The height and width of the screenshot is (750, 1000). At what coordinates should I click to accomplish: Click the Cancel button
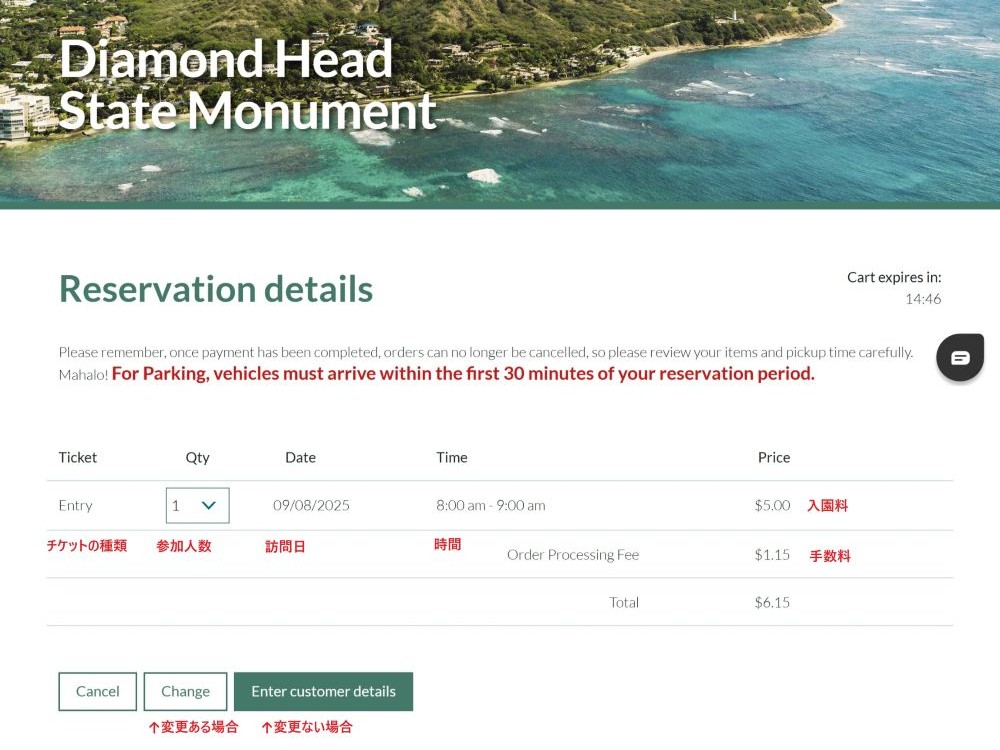click(98, 691)
